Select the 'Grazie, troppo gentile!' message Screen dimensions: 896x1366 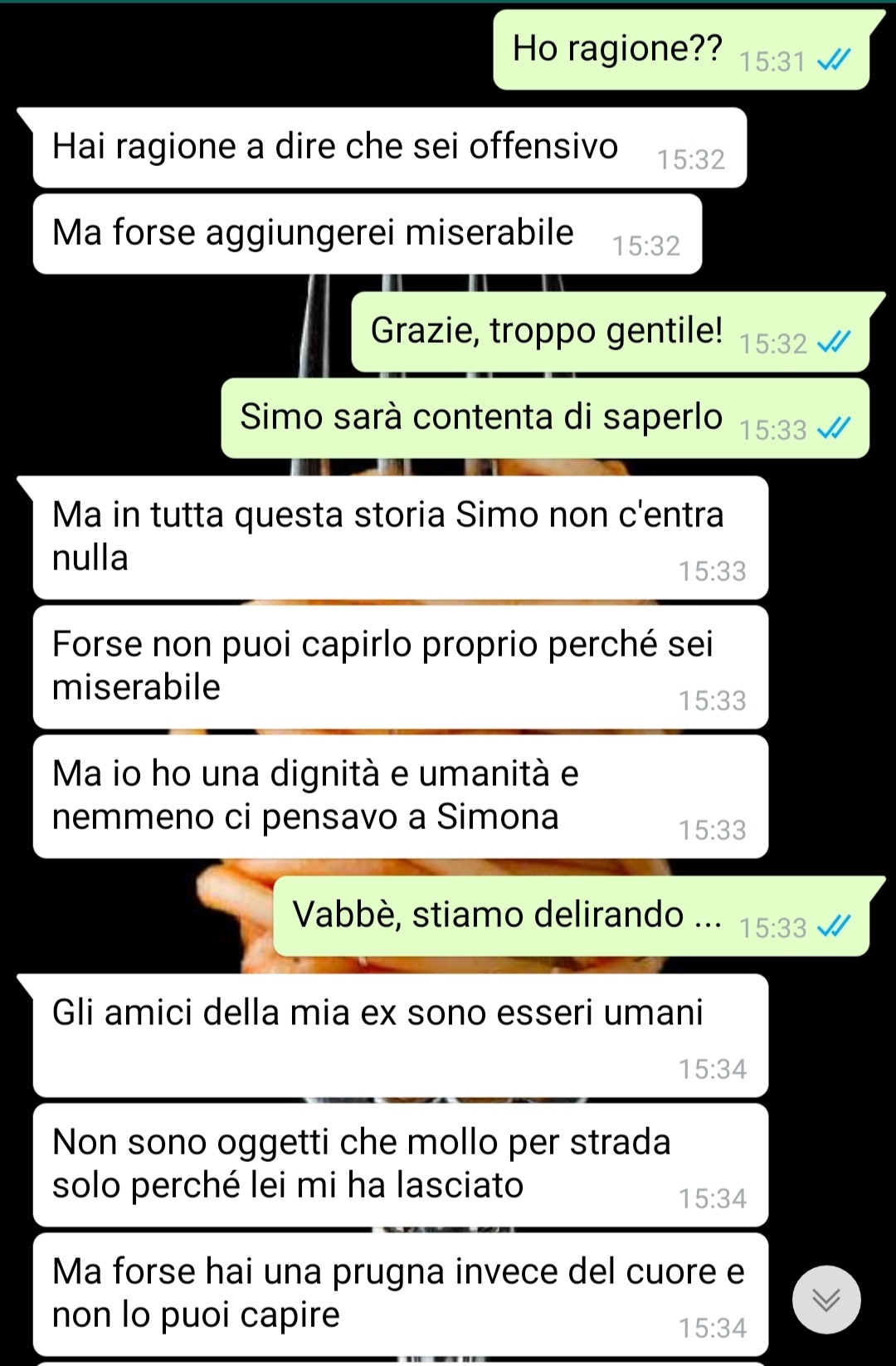pyautogui.click(x=610, y=332)
